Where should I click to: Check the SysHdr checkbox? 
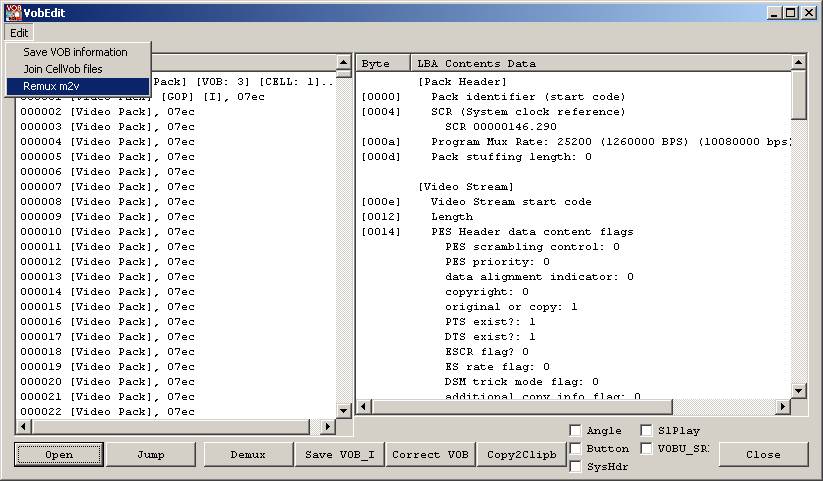click(x=576, y=466)
